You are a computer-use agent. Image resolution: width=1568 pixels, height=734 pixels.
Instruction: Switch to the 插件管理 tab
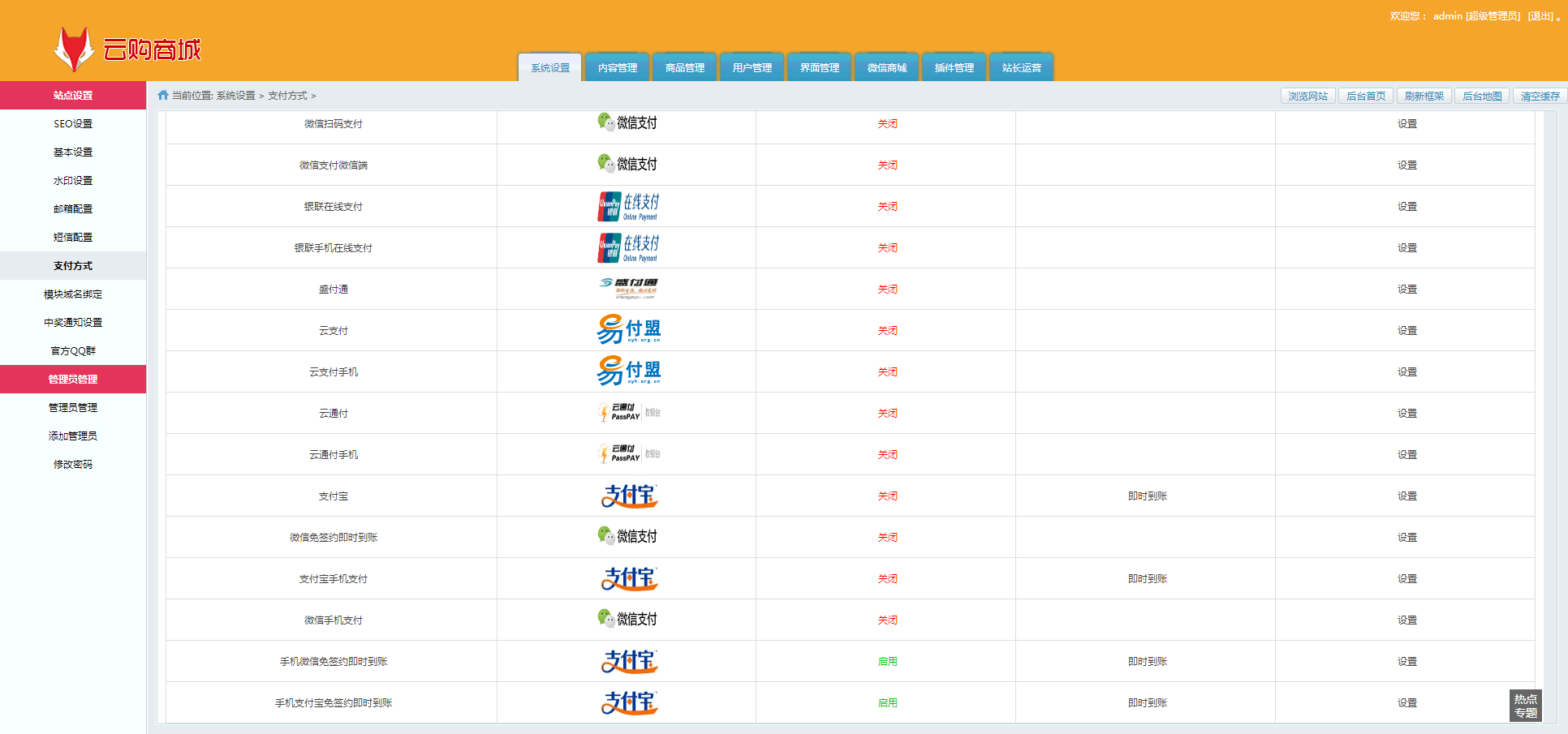tap(954, 68)
